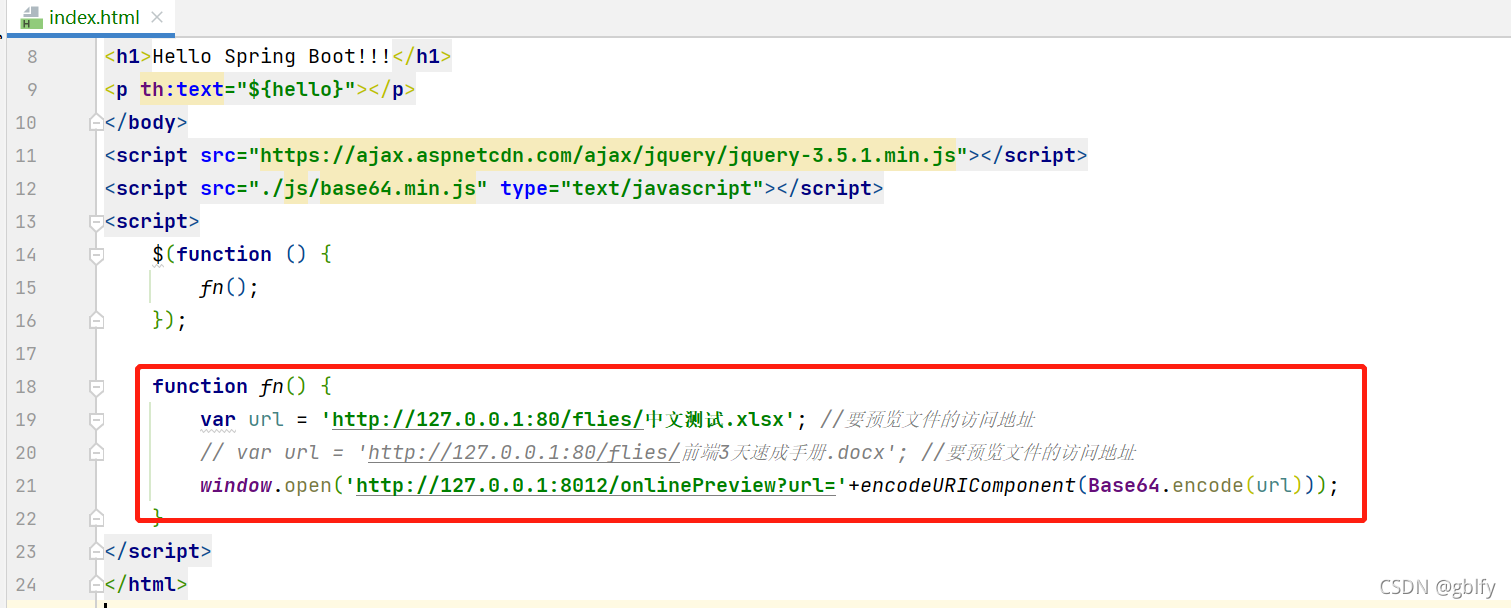Click the comment 要预览文件的访问地址 on line 19
The width and height of the screenshot is (1511, 608).
click(x=928, y=419)
